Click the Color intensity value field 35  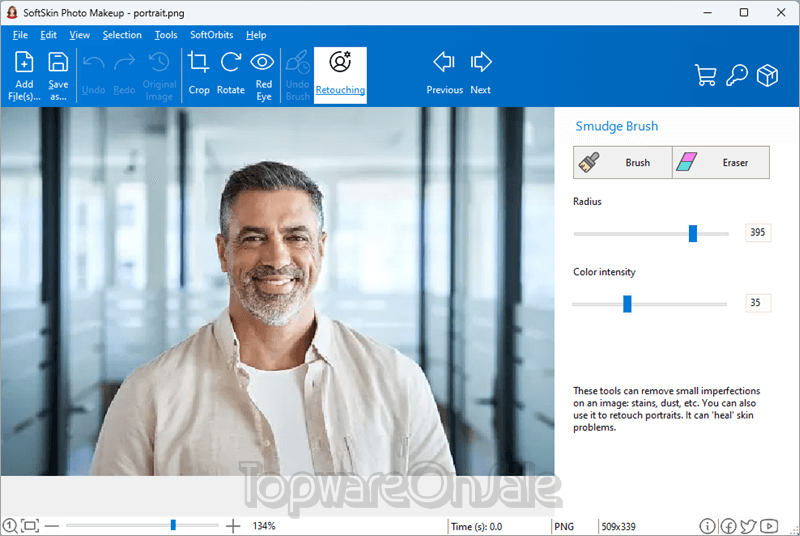pyautogui.click(x=758, y=303)
